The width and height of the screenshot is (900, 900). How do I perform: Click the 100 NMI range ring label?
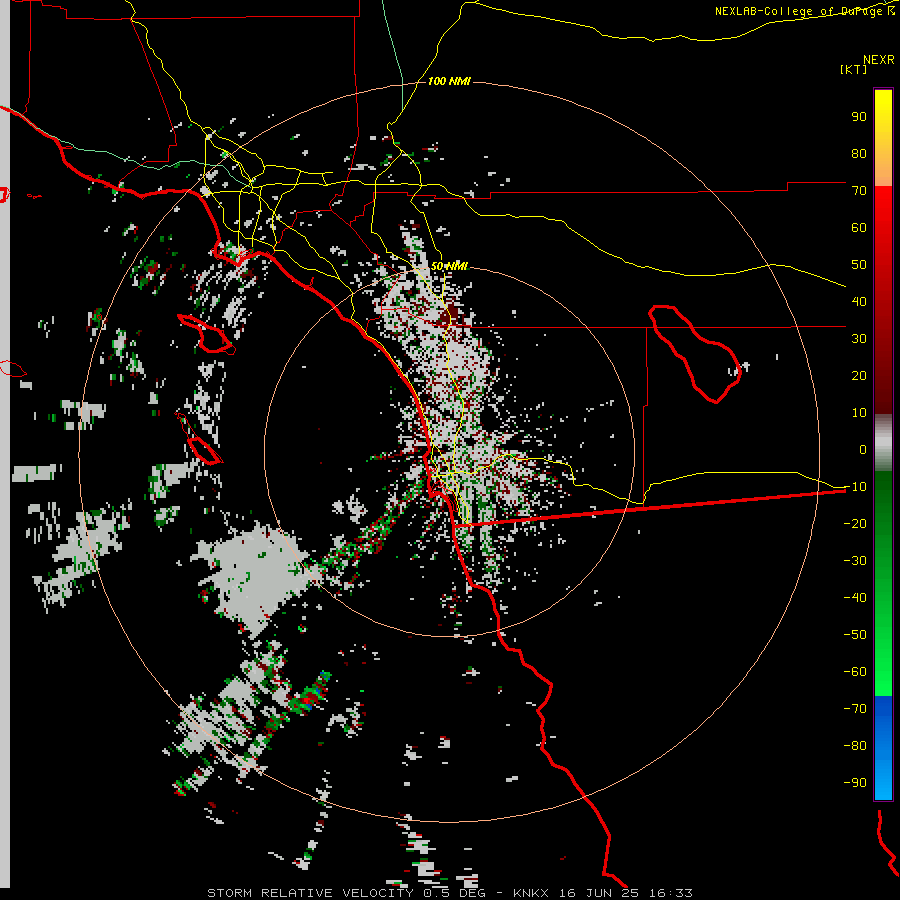449,81
